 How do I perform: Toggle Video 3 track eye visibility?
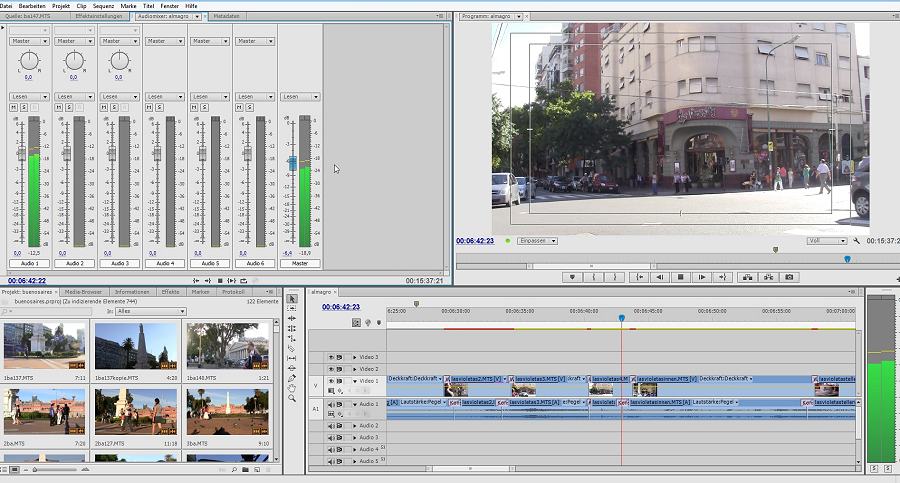[x=331, y=357]
